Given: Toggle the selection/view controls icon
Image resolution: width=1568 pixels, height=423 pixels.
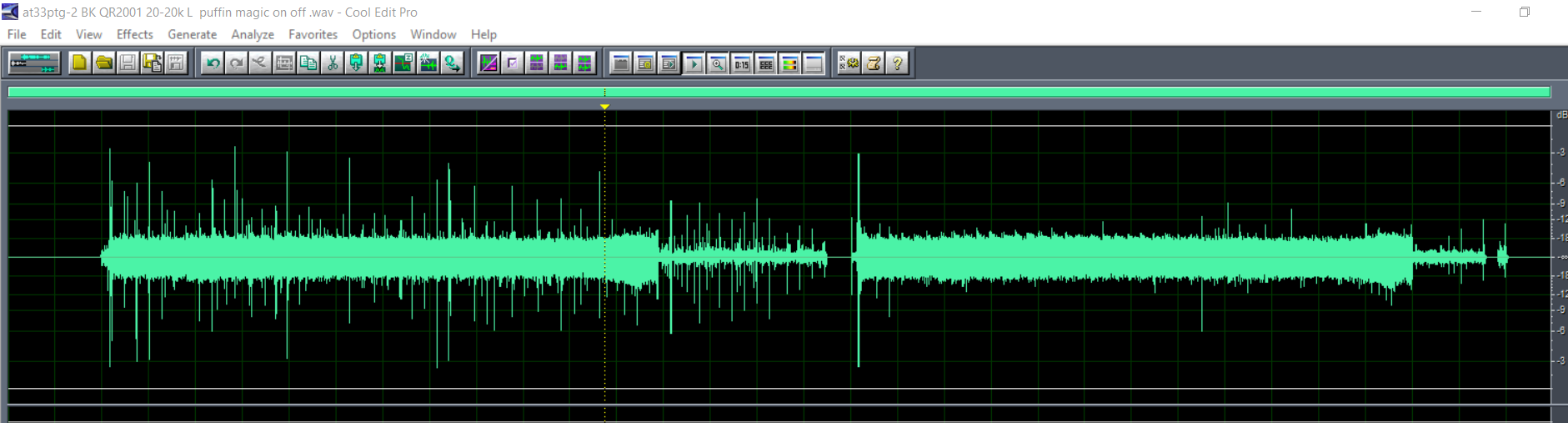Looking at the screenshot, I should coord(765,63).
